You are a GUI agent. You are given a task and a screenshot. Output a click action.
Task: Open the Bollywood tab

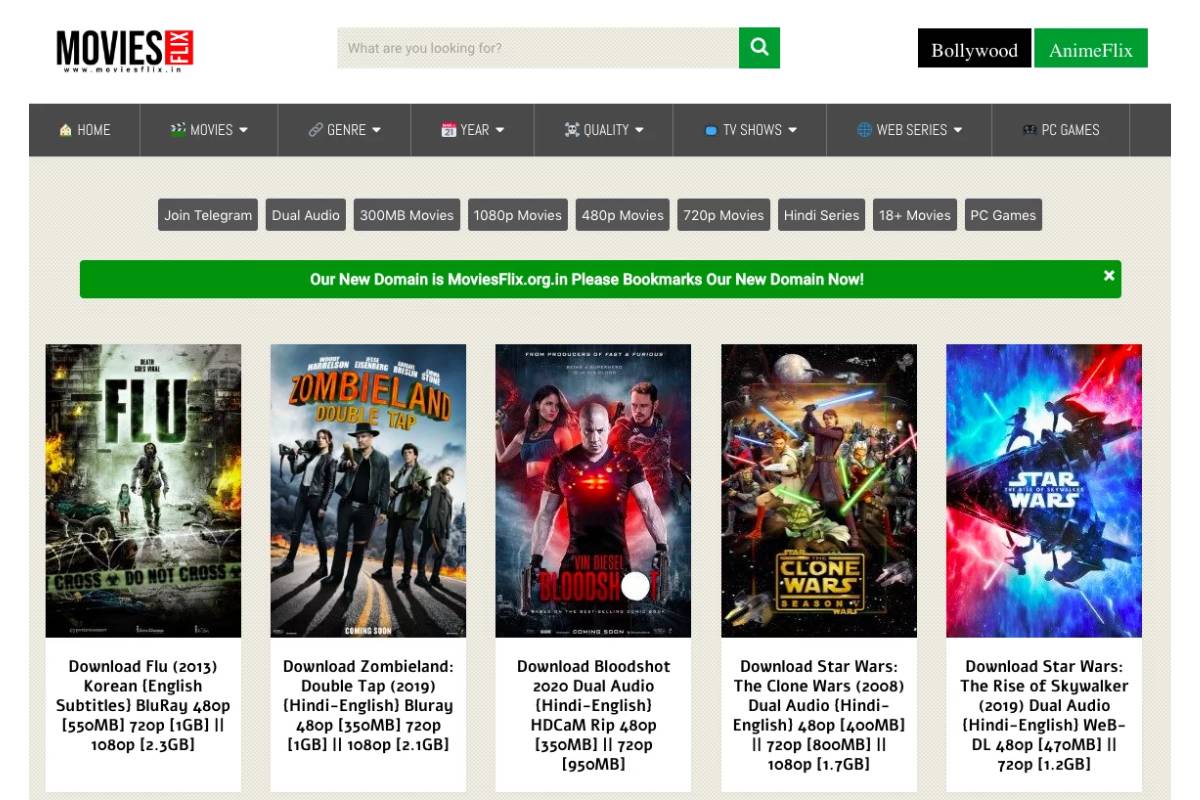[974, 49]
